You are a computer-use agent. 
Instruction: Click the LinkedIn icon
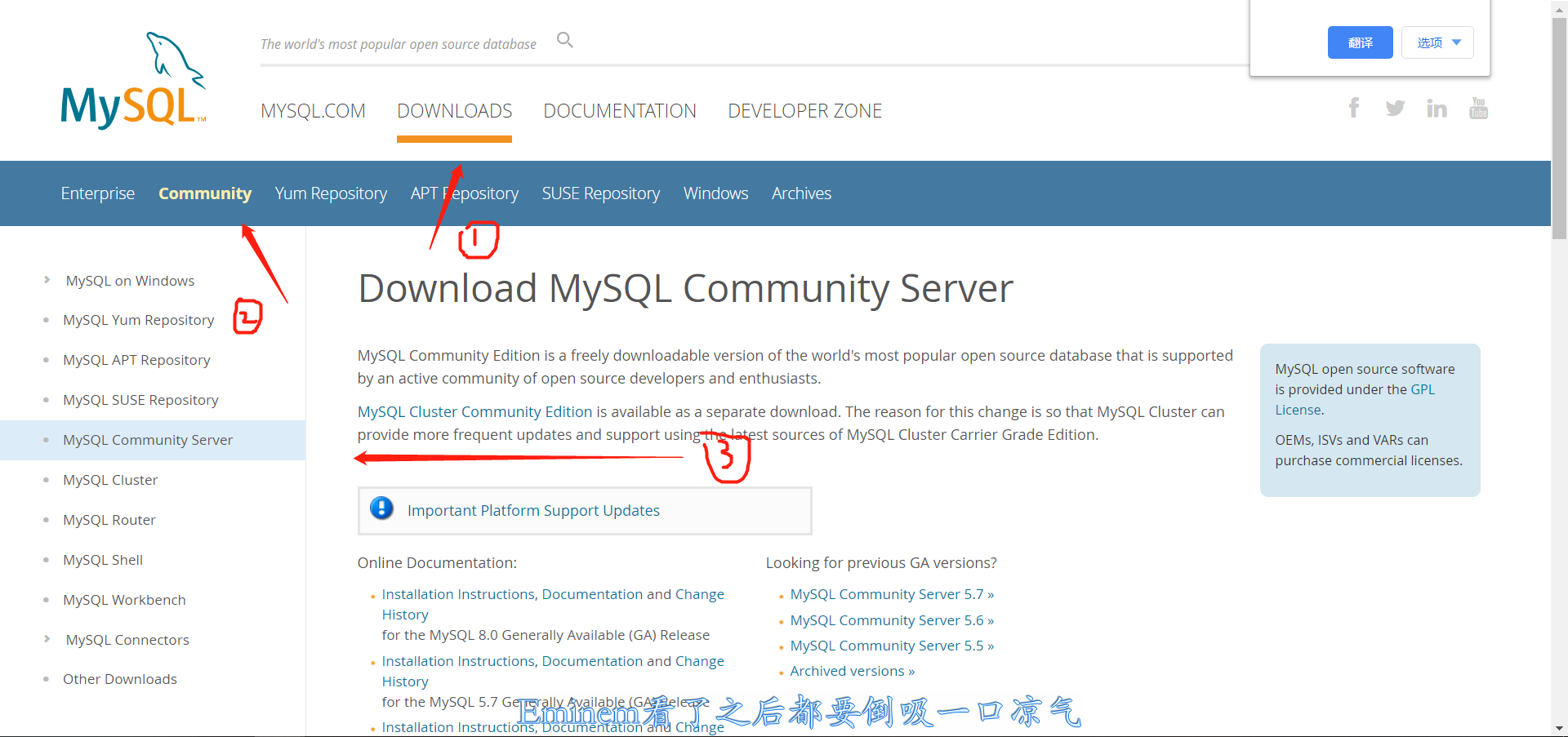pos(1437,107)
